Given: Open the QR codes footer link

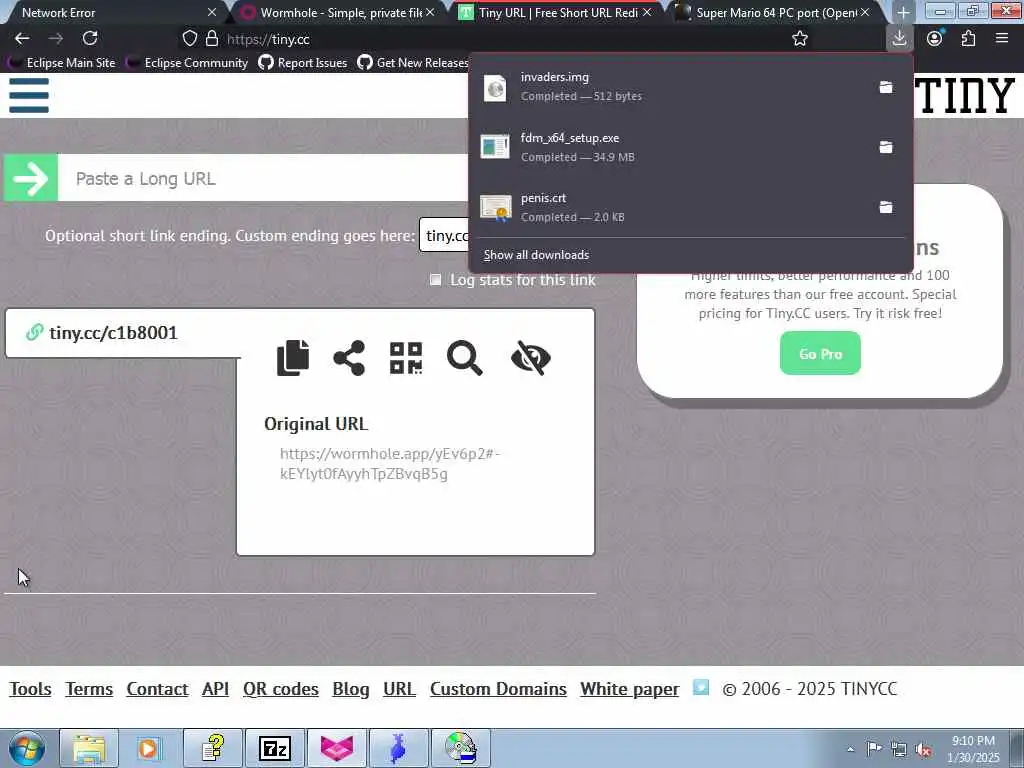Looking at the screenshot, I should pos(280,689).
